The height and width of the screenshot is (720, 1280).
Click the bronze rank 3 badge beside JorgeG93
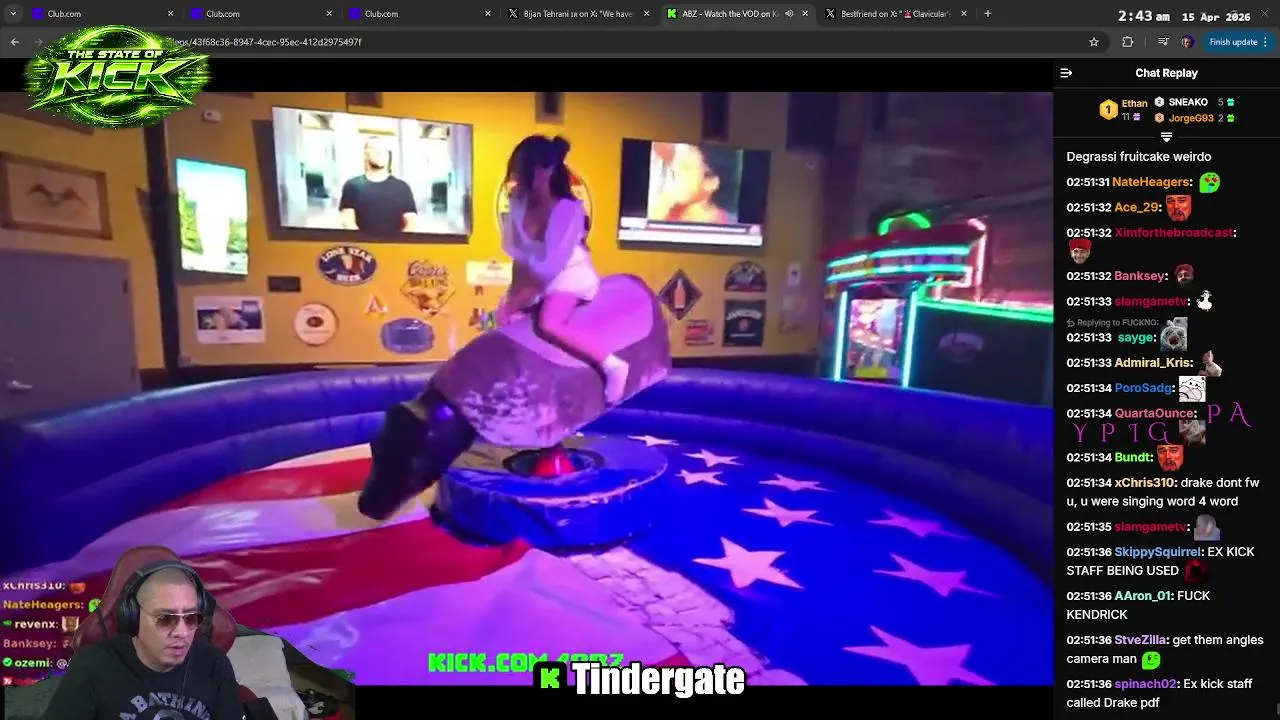click(x=1159, y=118)
